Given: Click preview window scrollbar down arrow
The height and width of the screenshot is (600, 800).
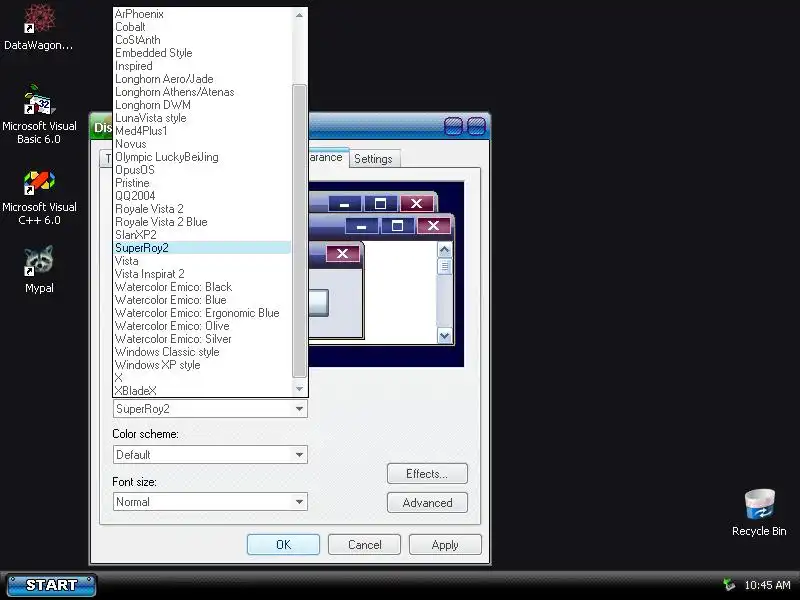Looking at the screenshot, I should tap(444, 336).
